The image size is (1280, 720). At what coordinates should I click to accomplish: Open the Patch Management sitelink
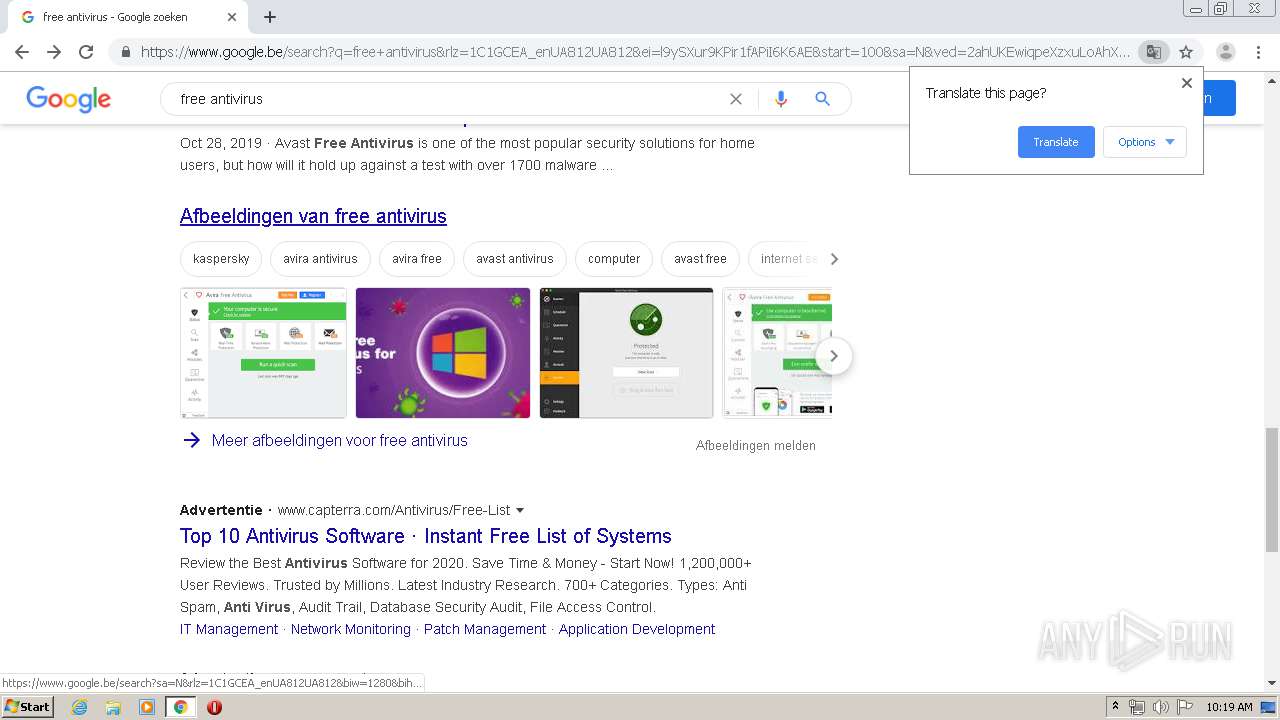click(x=485, y=629)
